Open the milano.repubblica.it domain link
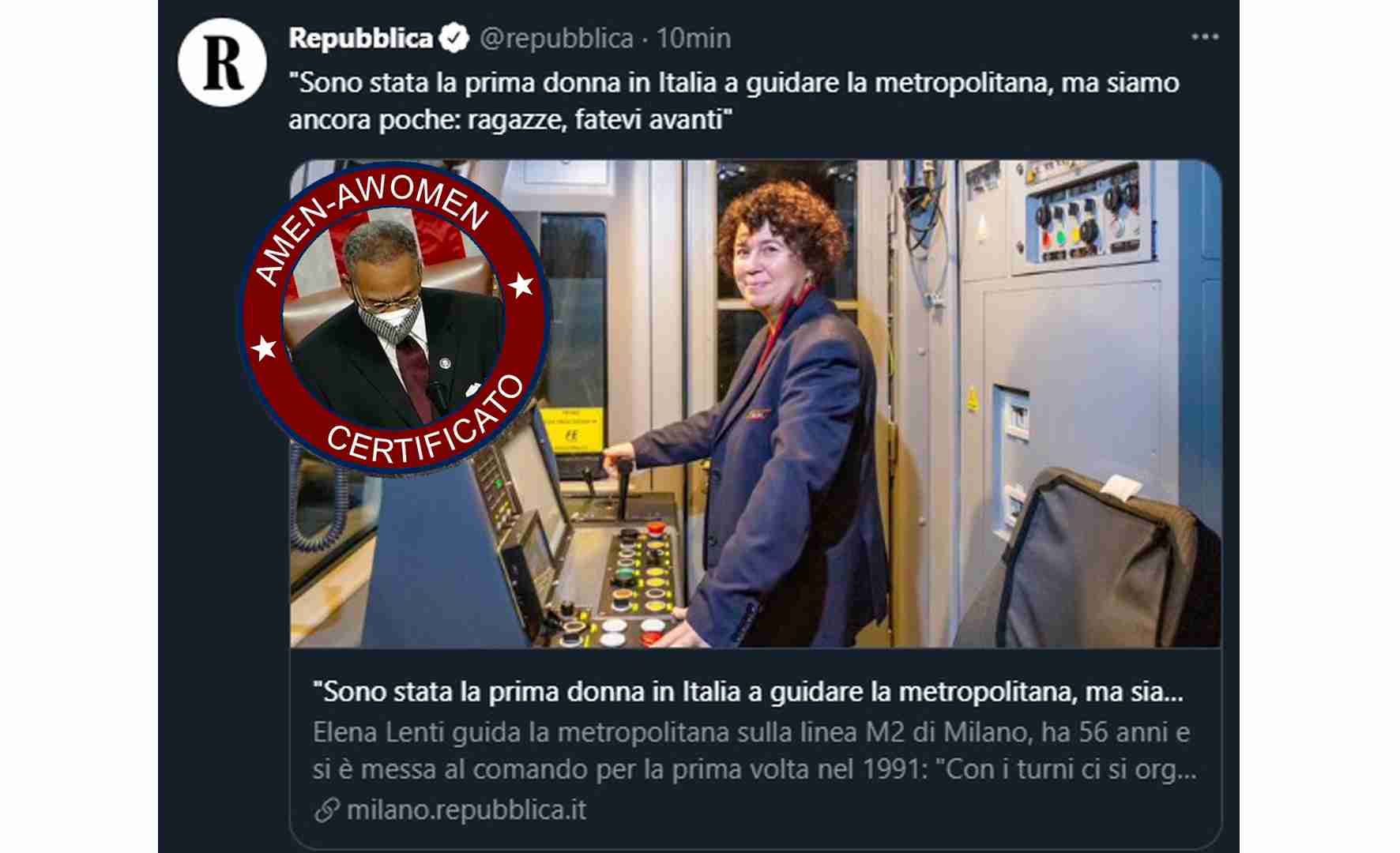1400x853 pixels. 466,810
